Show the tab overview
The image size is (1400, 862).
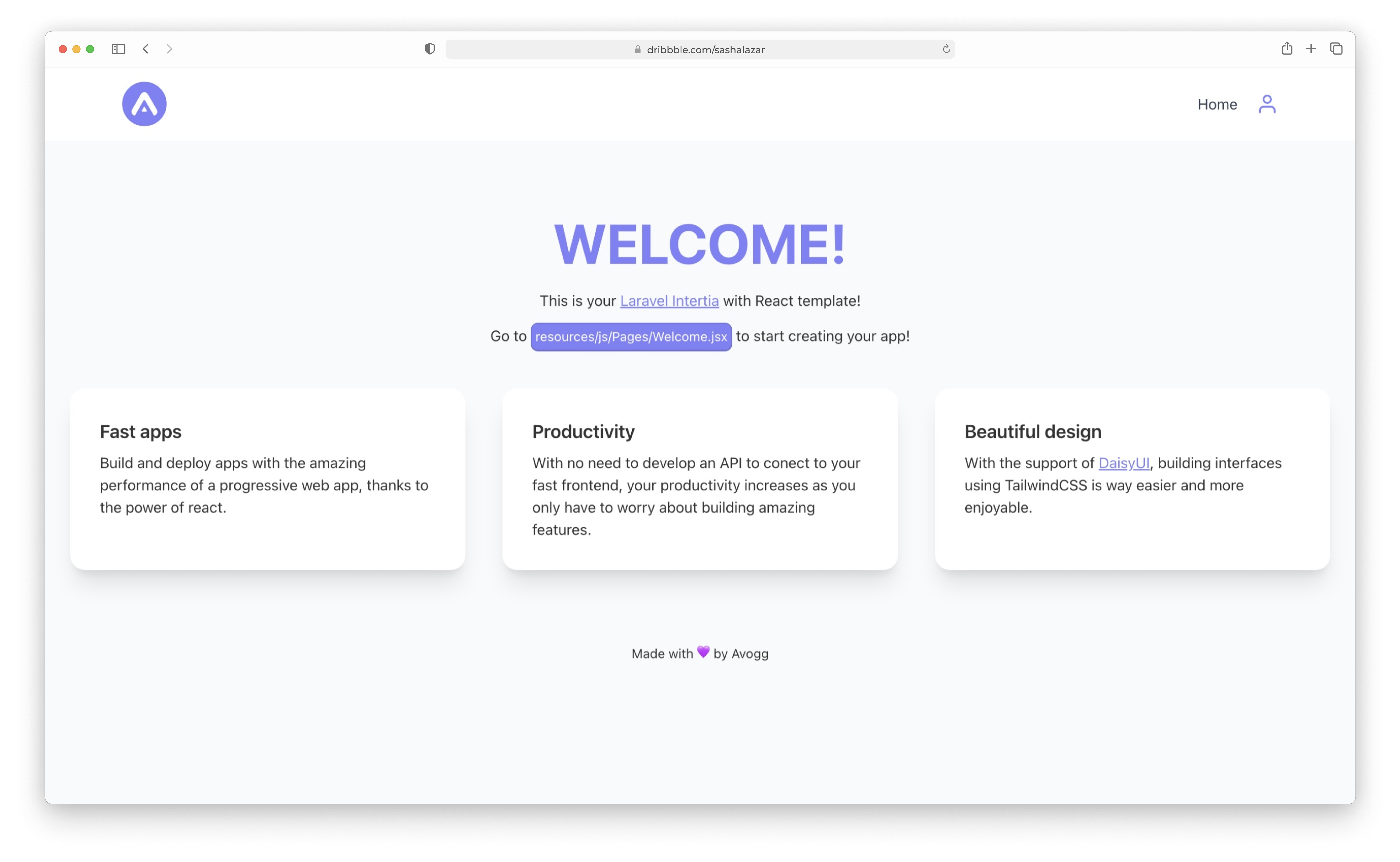tap(1336, 49)
